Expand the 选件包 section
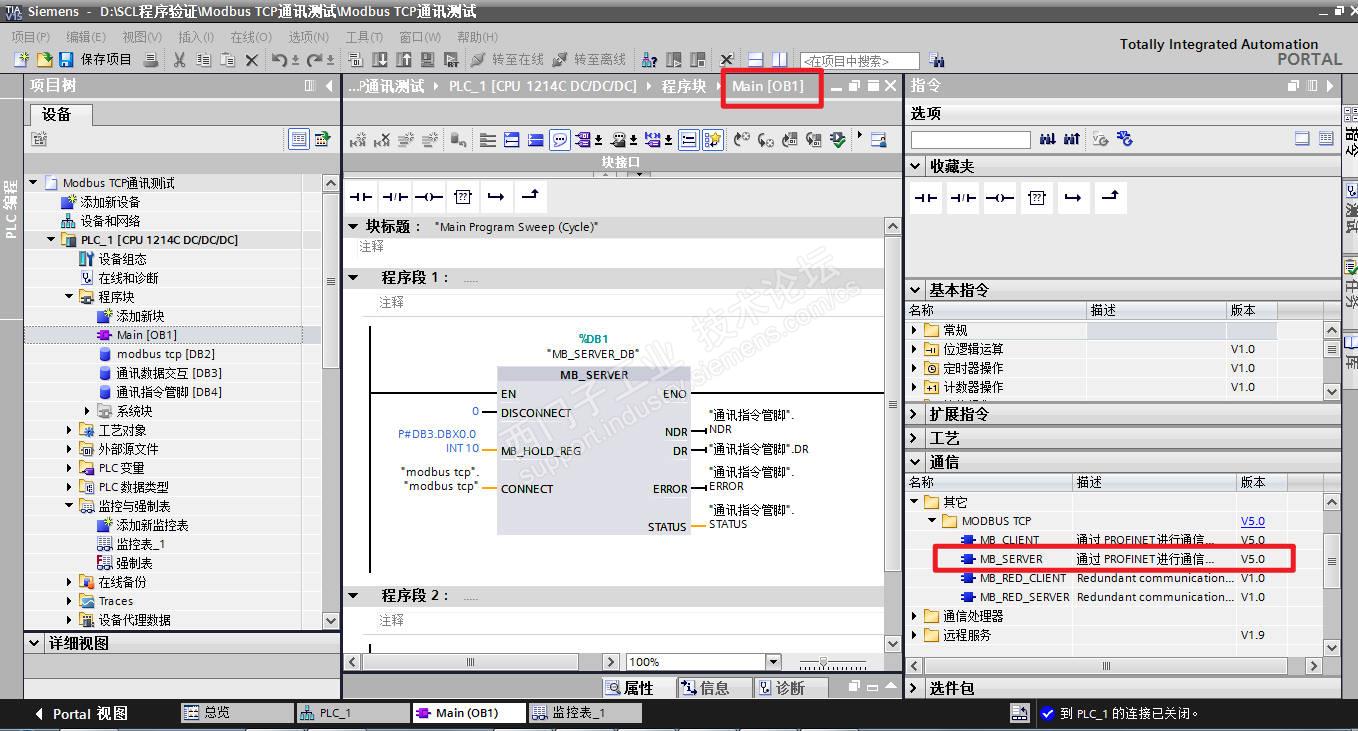 click(916, 688)
